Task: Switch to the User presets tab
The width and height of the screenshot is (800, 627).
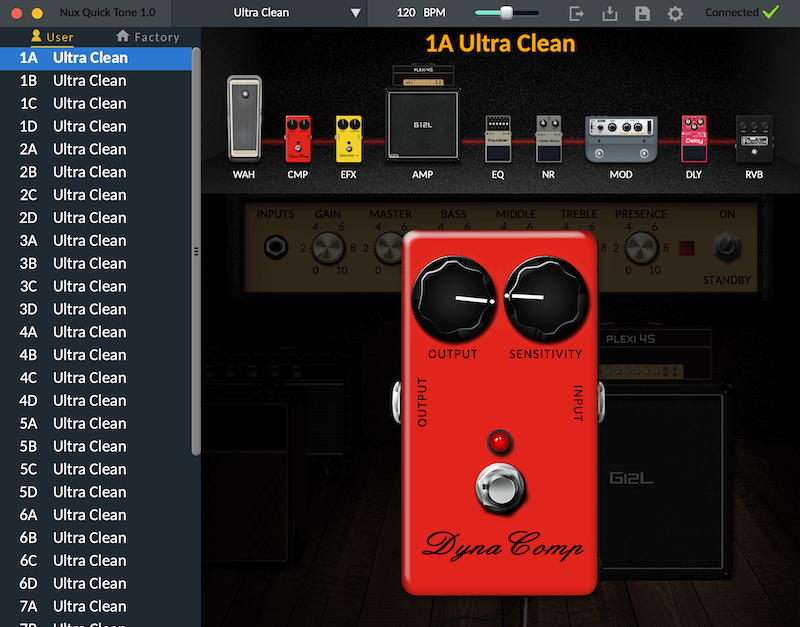Action: click(52, 37)
